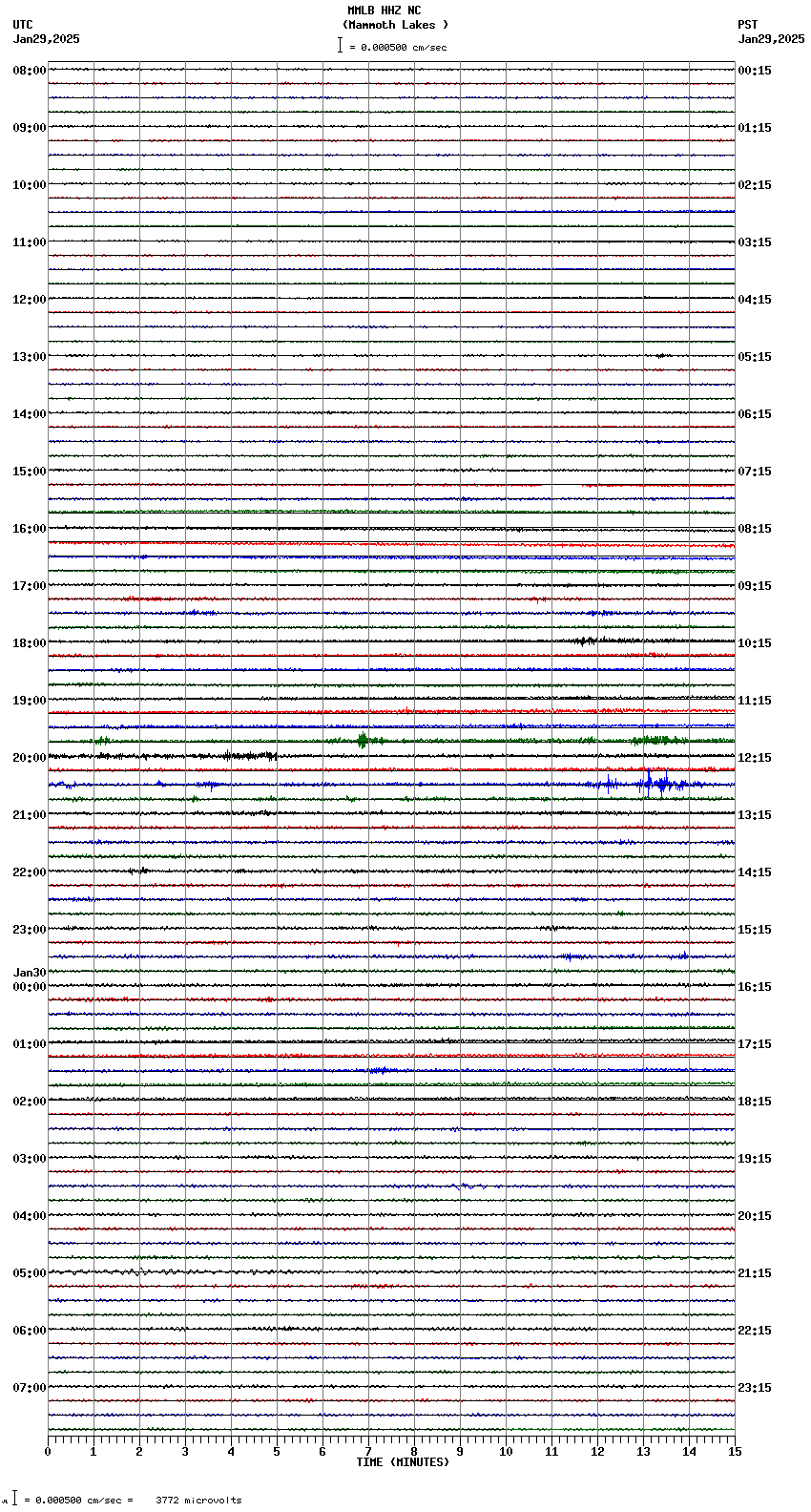Click the UTC time label '00:00'

pyautogui.click(x=30, y=987)
